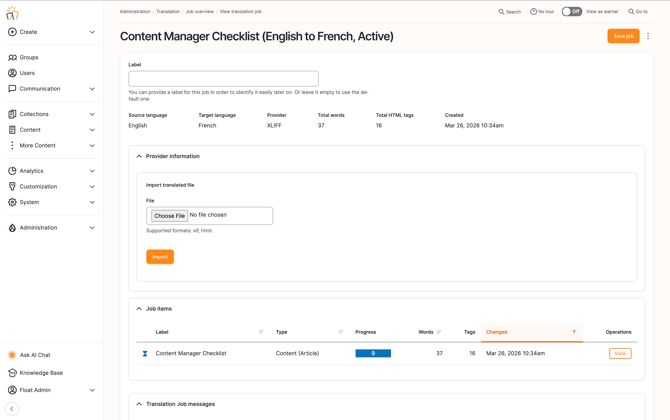Click into the Label text field

pyautogui.click(x=223, y=78)
